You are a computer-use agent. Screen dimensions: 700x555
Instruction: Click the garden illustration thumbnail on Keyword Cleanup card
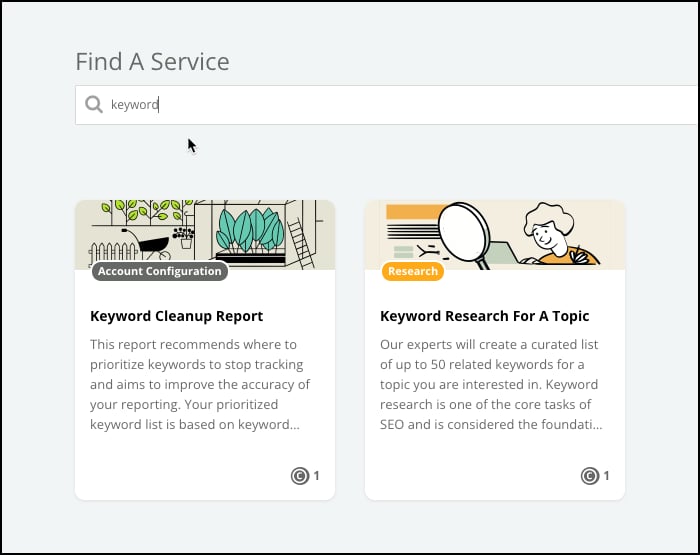[205, 235]
